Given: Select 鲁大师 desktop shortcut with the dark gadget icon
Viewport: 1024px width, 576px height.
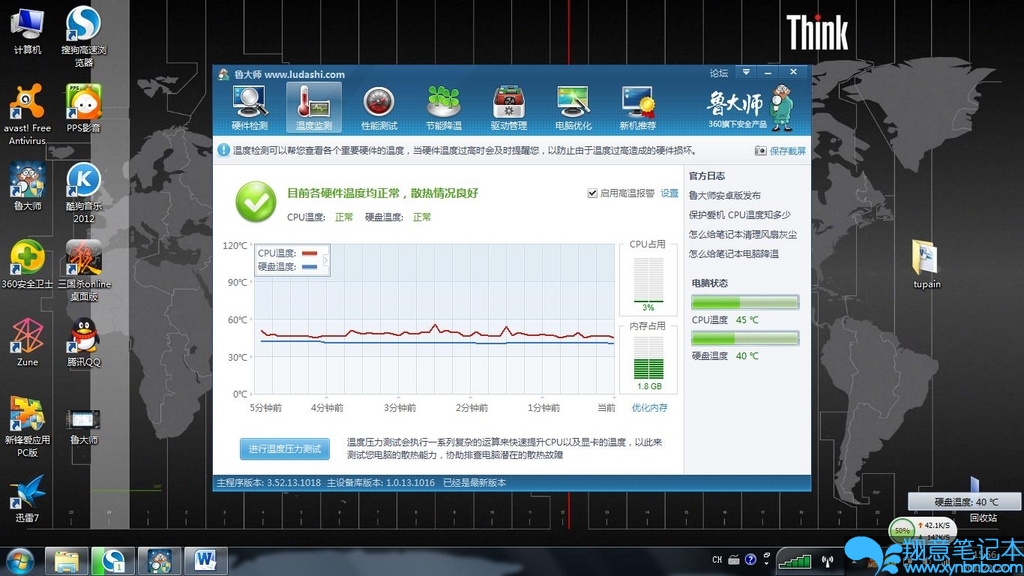Looking at the screenshot, I should (x=84, y=426).
